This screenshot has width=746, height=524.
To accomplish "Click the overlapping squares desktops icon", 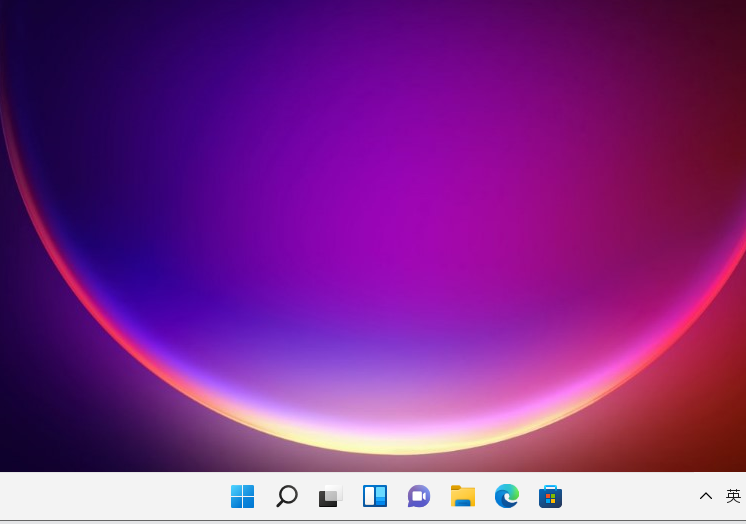I will tap(330, 496).
